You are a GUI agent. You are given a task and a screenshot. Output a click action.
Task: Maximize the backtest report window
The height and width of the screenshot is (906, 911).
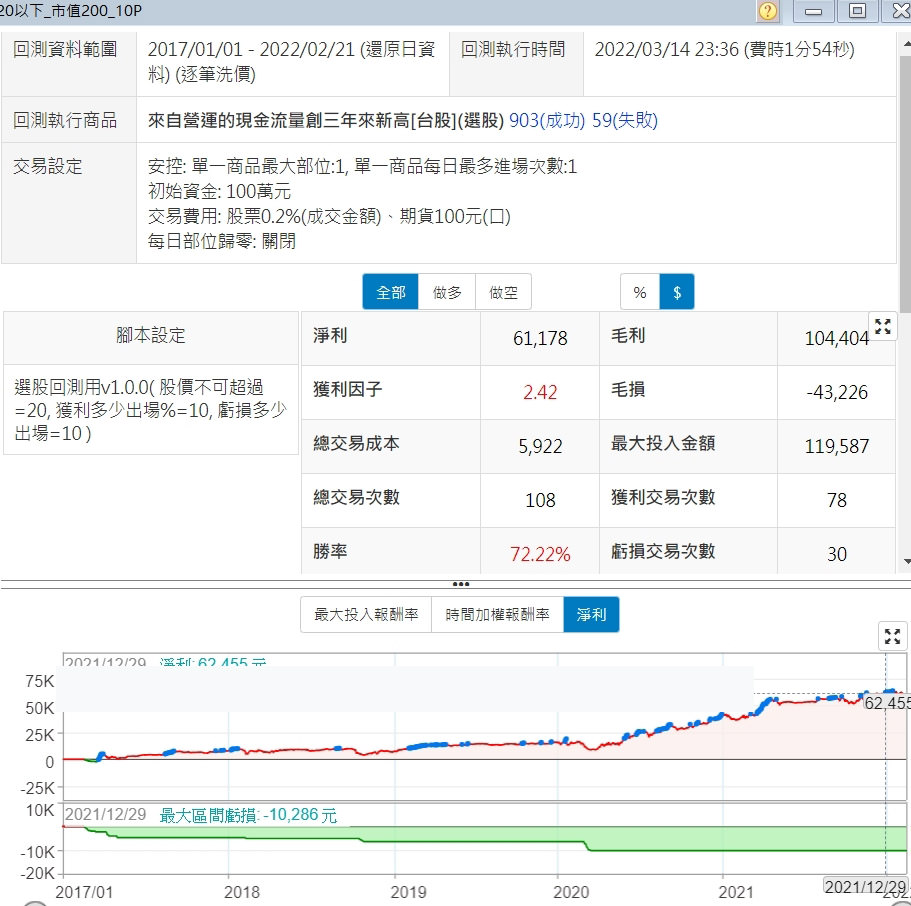(x=857, y=11)
